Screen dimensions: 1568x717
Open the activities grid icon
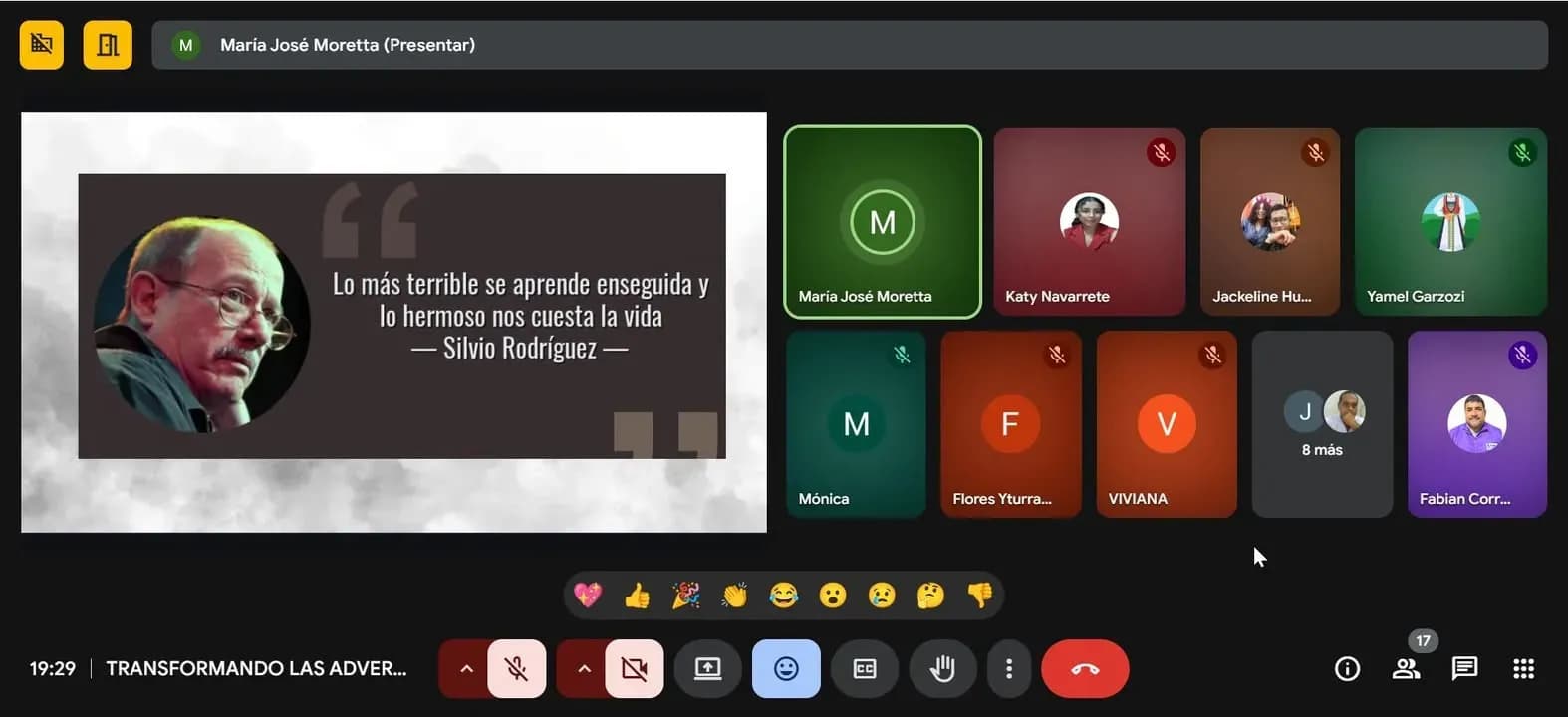point(1523,669)
